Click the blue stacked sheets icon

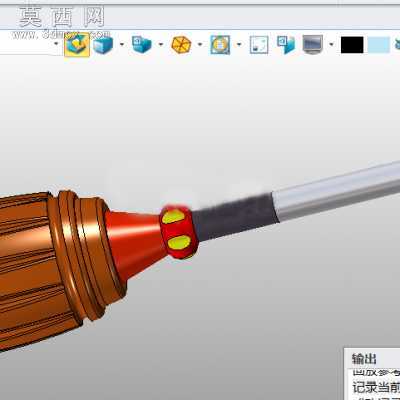(x=286, y=45)
